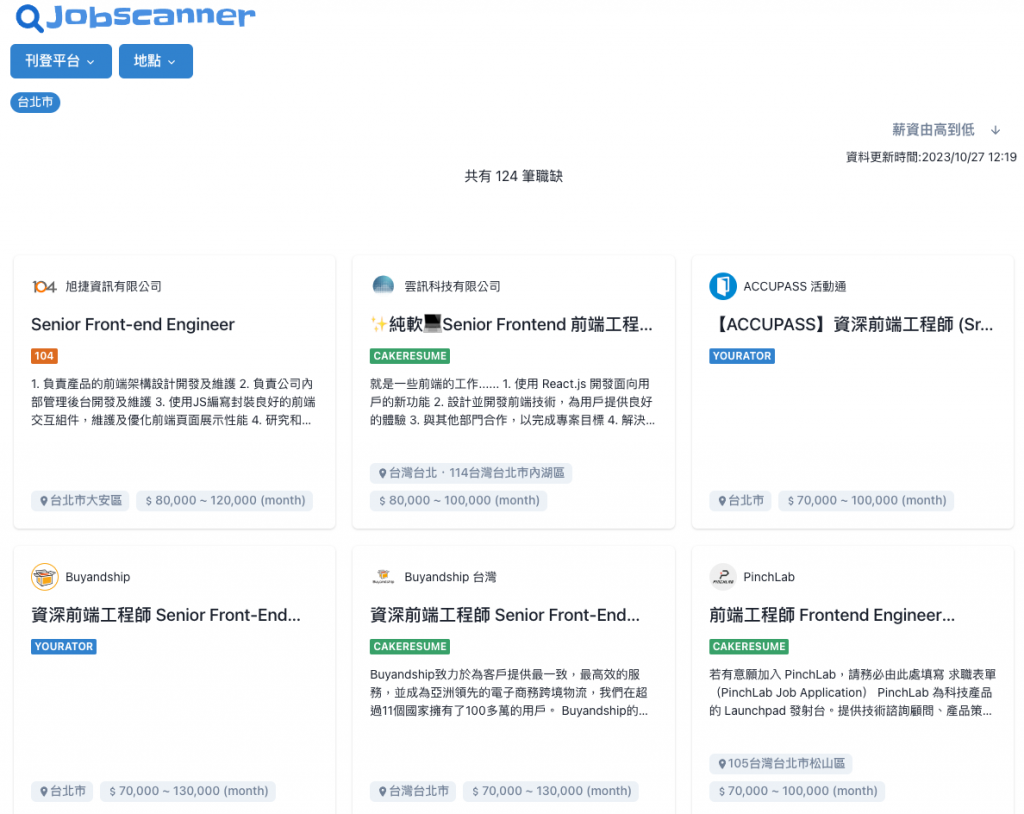The height and width of the screenshot is (814, 1024).
Task: Click the Buyandship 台灣 small logo
Action: tap(383, 577)
